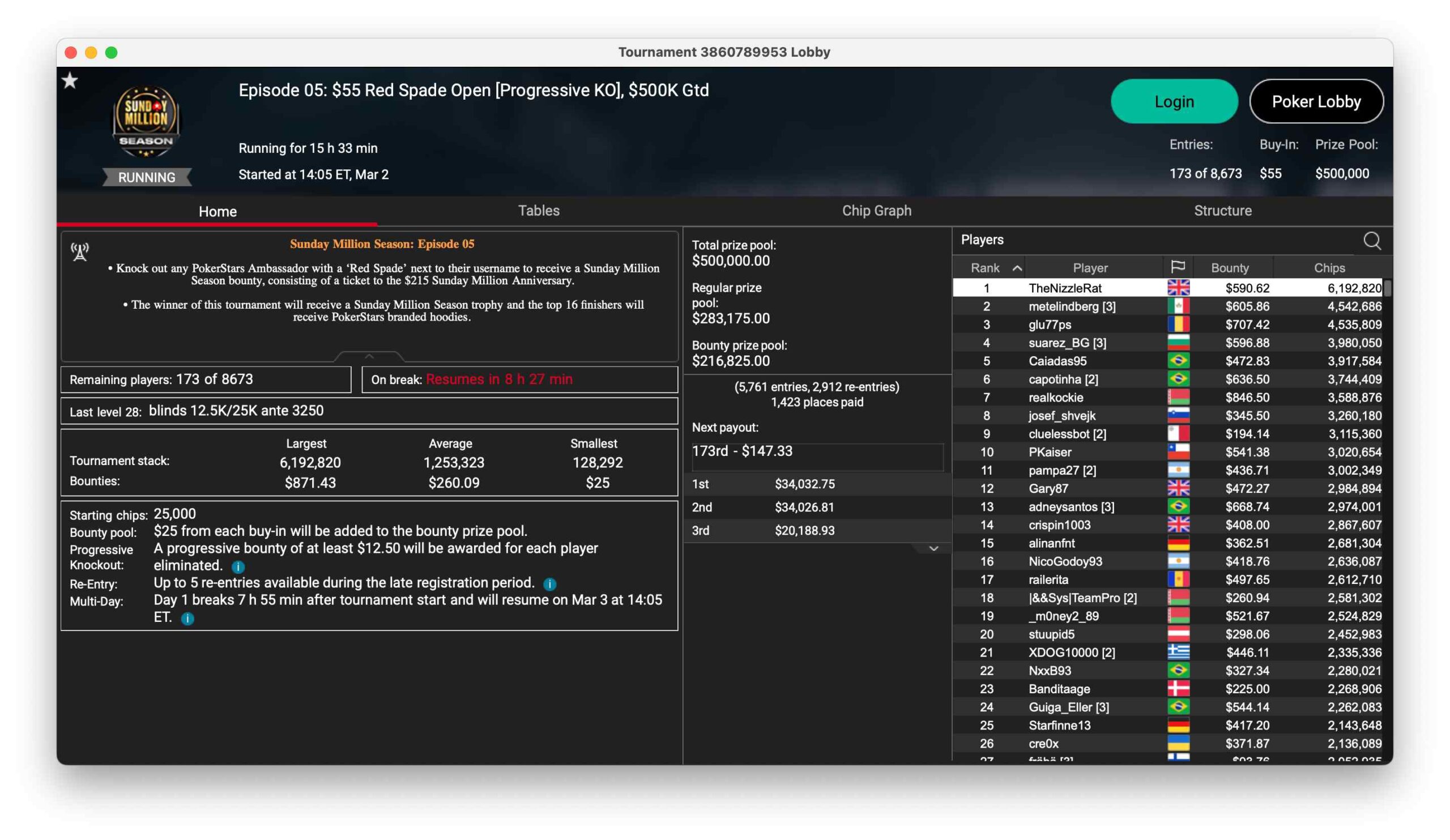Viewport: 1450px width, 840px height.
Task: Click the favorite star icon
Action: tap(70, 80)
